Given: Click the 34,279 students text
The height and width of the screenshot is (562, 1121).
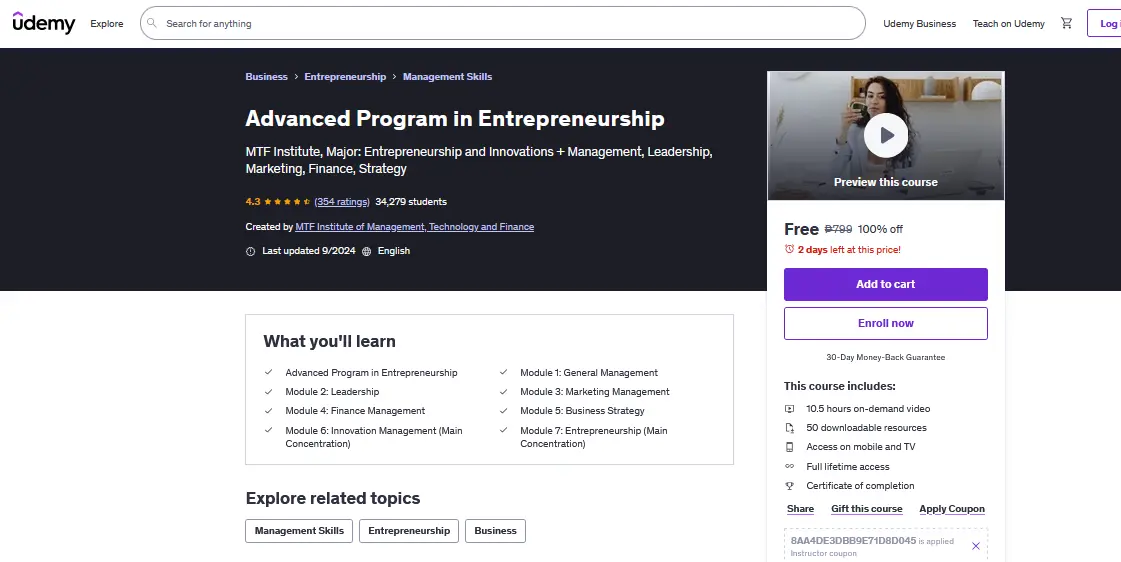Looking at the screenshot, I should point(411,202).
